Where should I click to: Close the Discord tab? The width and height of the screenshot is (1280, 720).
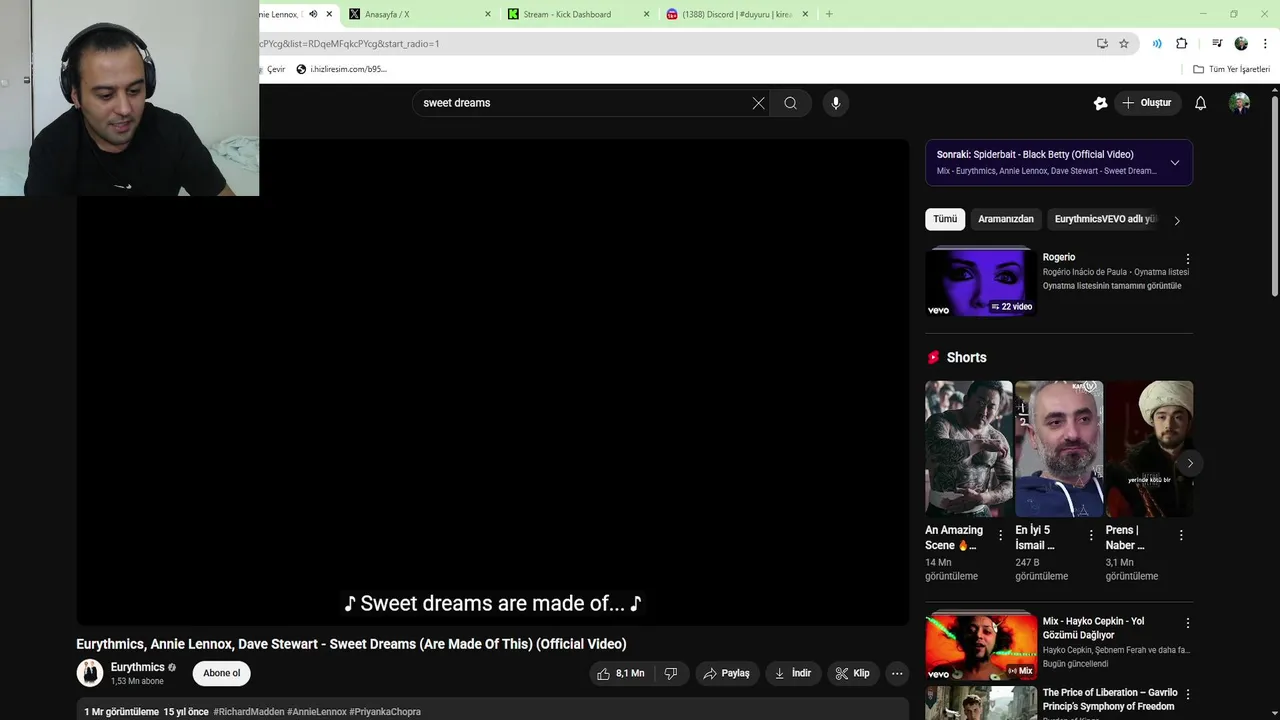tap(805, 14)
